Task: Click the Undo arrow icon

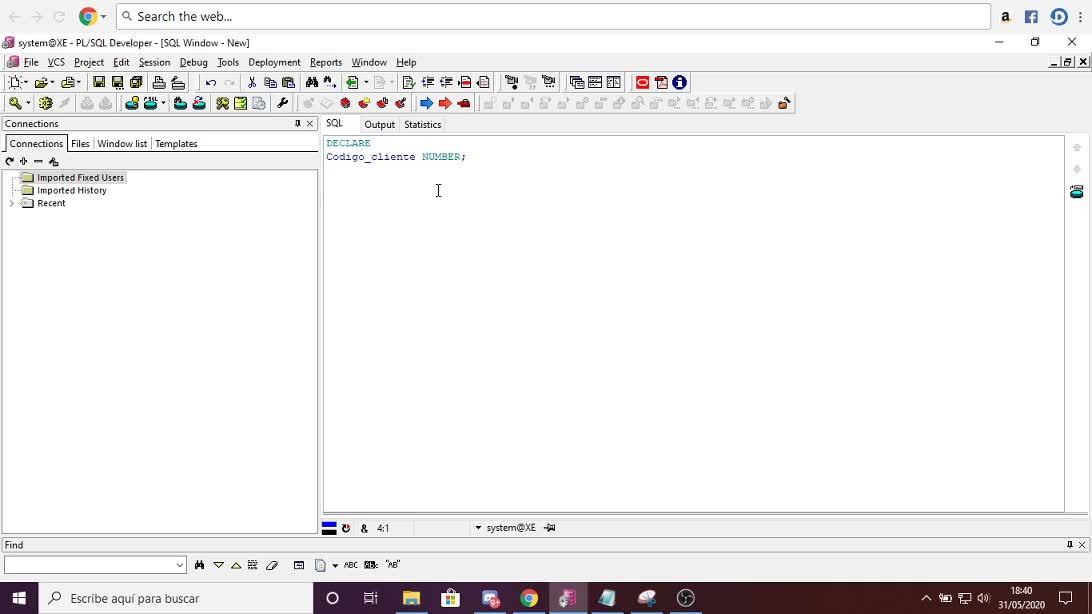Action: (x=210, y=83)
